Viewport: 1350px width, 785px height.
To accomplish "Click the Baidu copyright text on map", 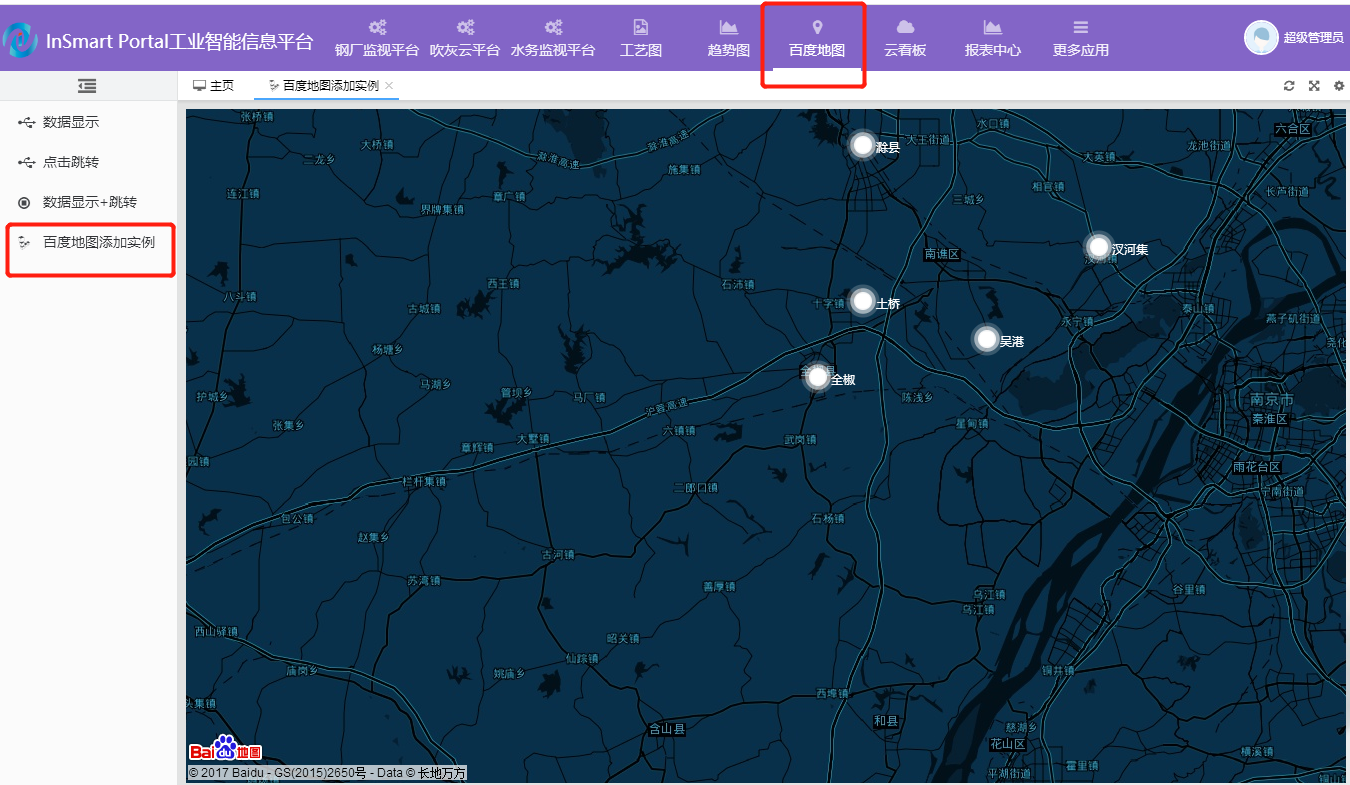I will 326,773.
